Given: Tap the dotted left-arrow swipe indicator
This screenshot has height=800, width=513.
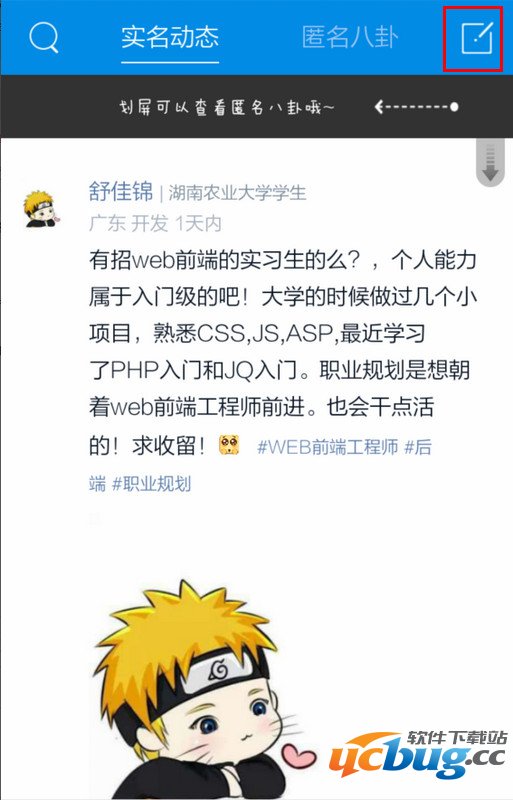Looking at the screenshot, I should pos(416,107).
